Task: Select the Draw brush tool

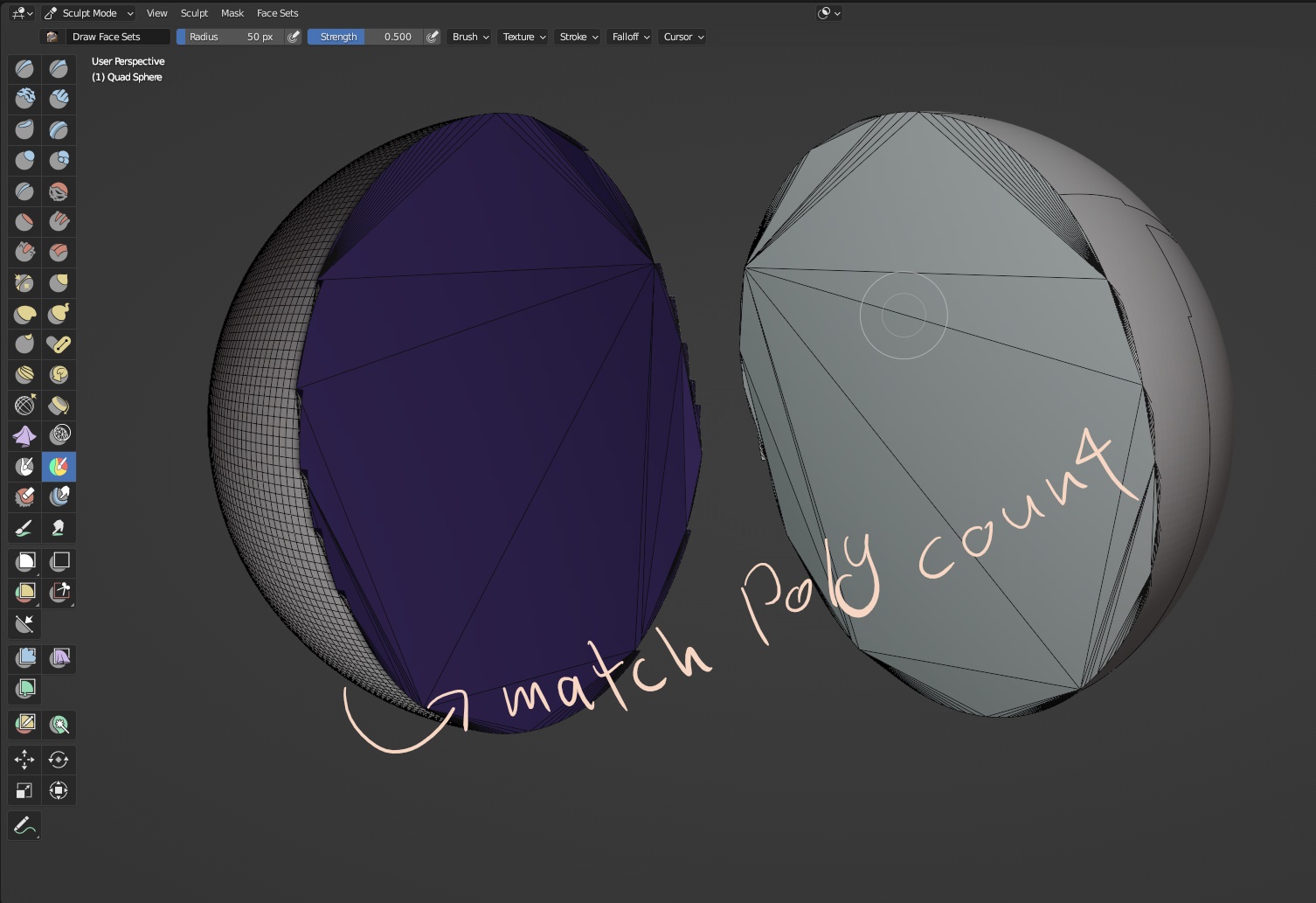Action: 24,68
